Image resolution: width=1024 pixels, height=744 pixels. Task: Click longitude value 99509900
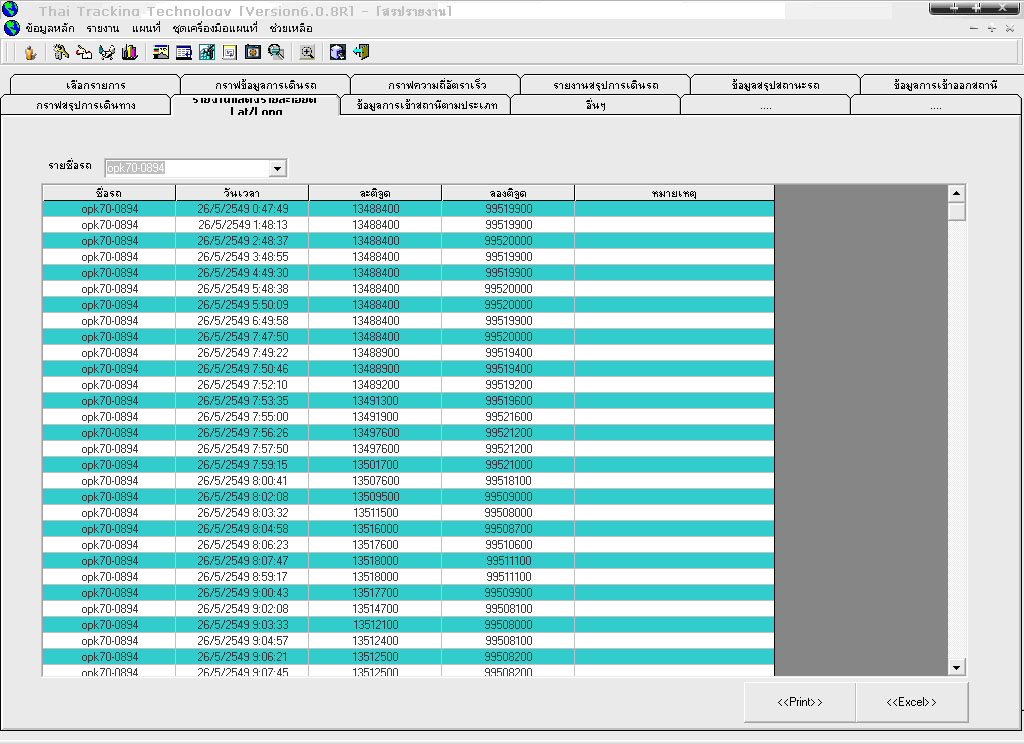pos(509,593)
